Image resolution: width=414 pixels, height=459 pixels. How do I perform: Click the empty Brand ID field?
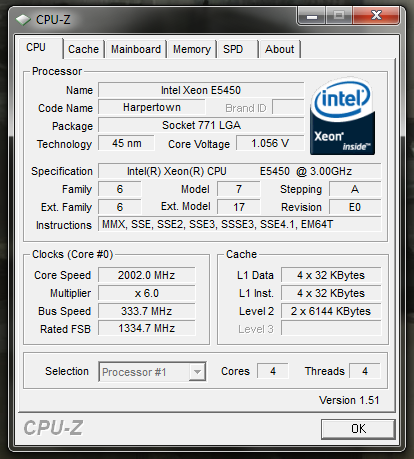(x=288, y=107)
